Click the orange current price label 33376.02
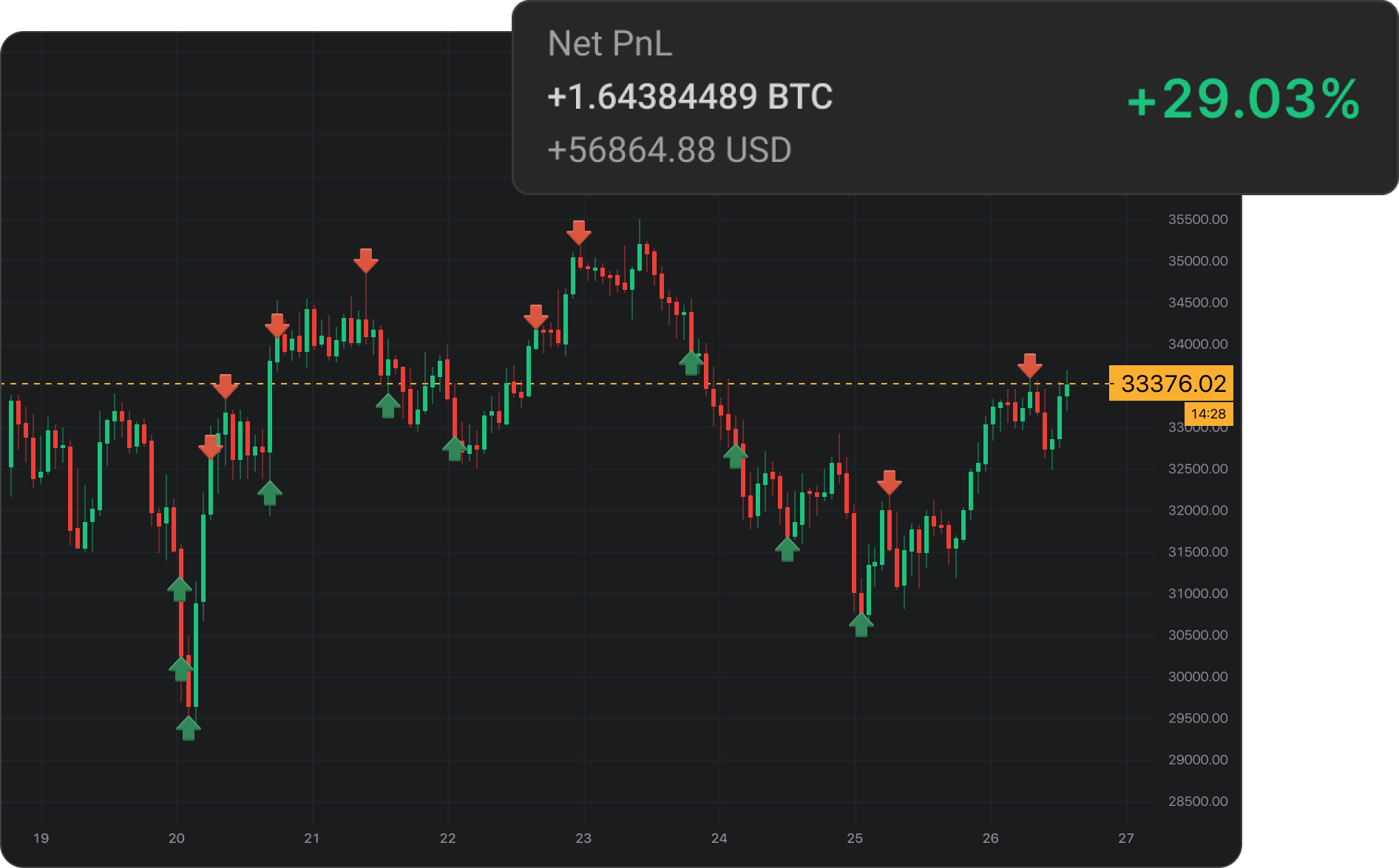The width and height of the screenshot is (1399, 868). [1171, 384]
